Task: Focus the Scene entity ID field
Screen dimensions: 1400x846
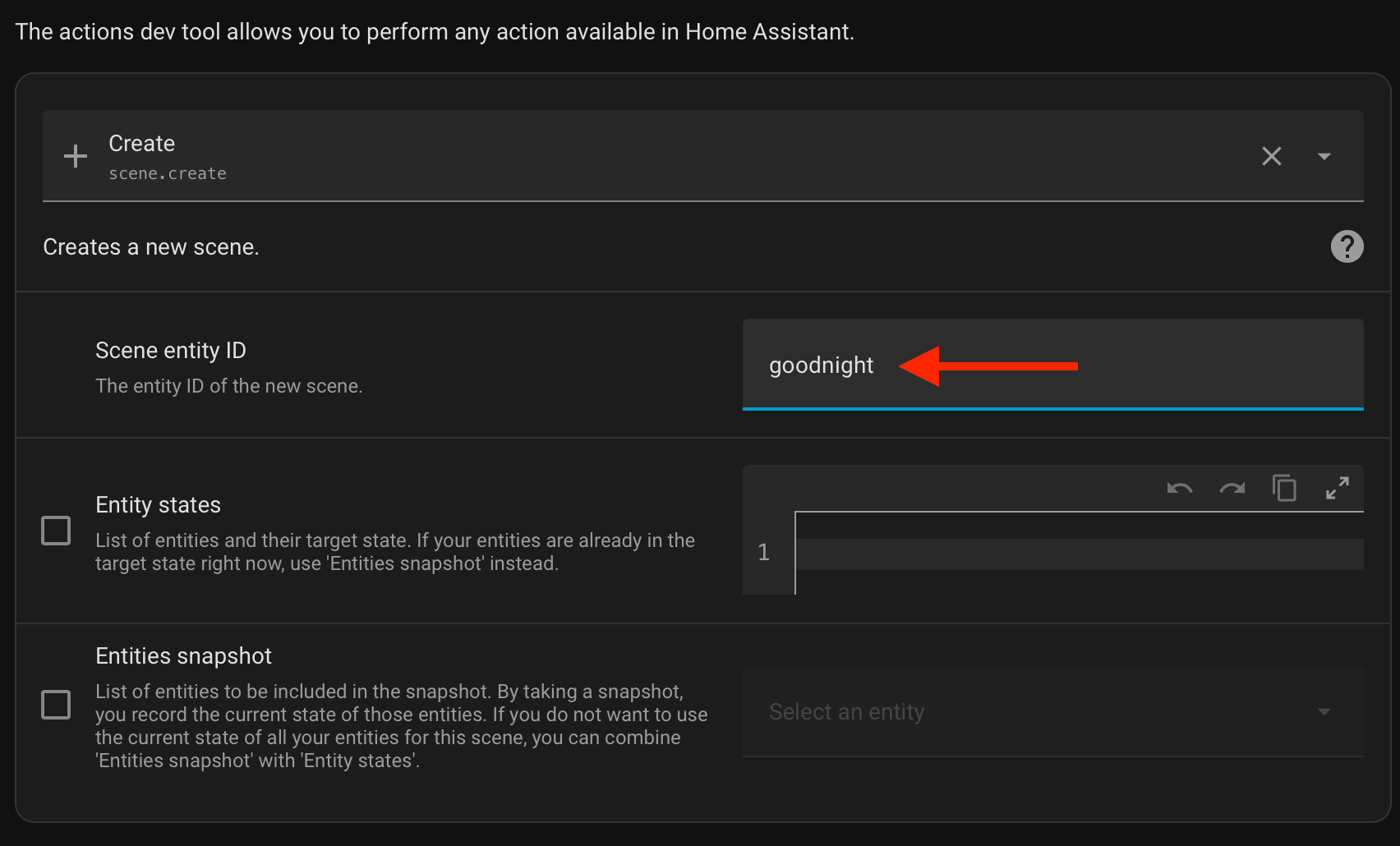Action: pos(1052,365)
